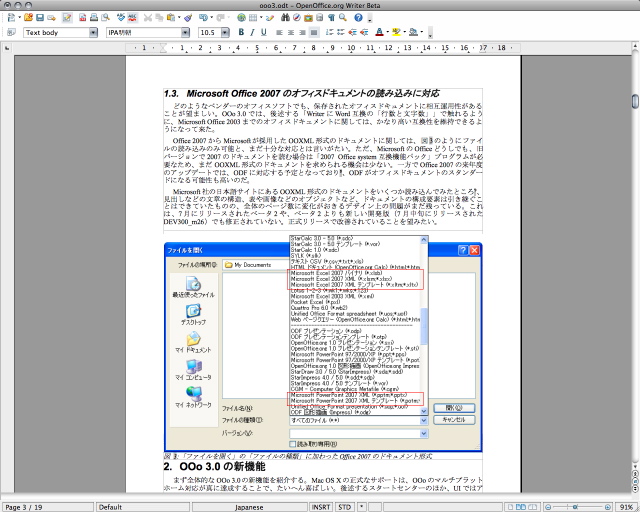This screenshot has height=512, width=640.
Task: Toggle INSRT insert mode in status bar
Action: tap(321, 507)
